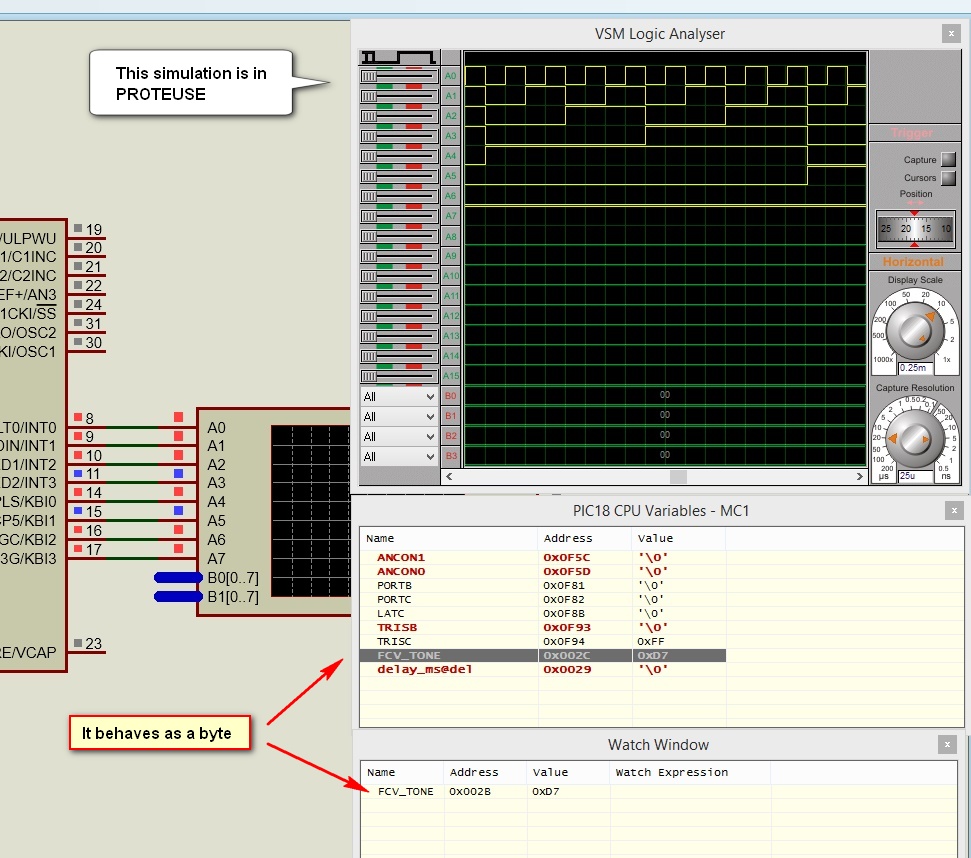Click address 0x0029 of delay_ms@del
This screenshot has height=858, width=971.
567,670
